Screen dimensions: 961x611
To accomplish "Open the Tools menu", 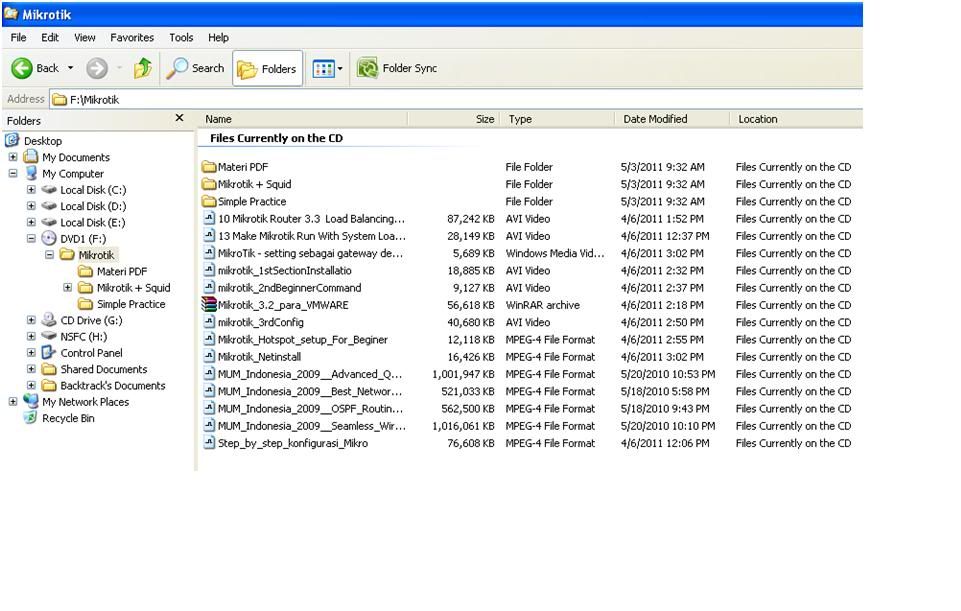I will 181,37.
